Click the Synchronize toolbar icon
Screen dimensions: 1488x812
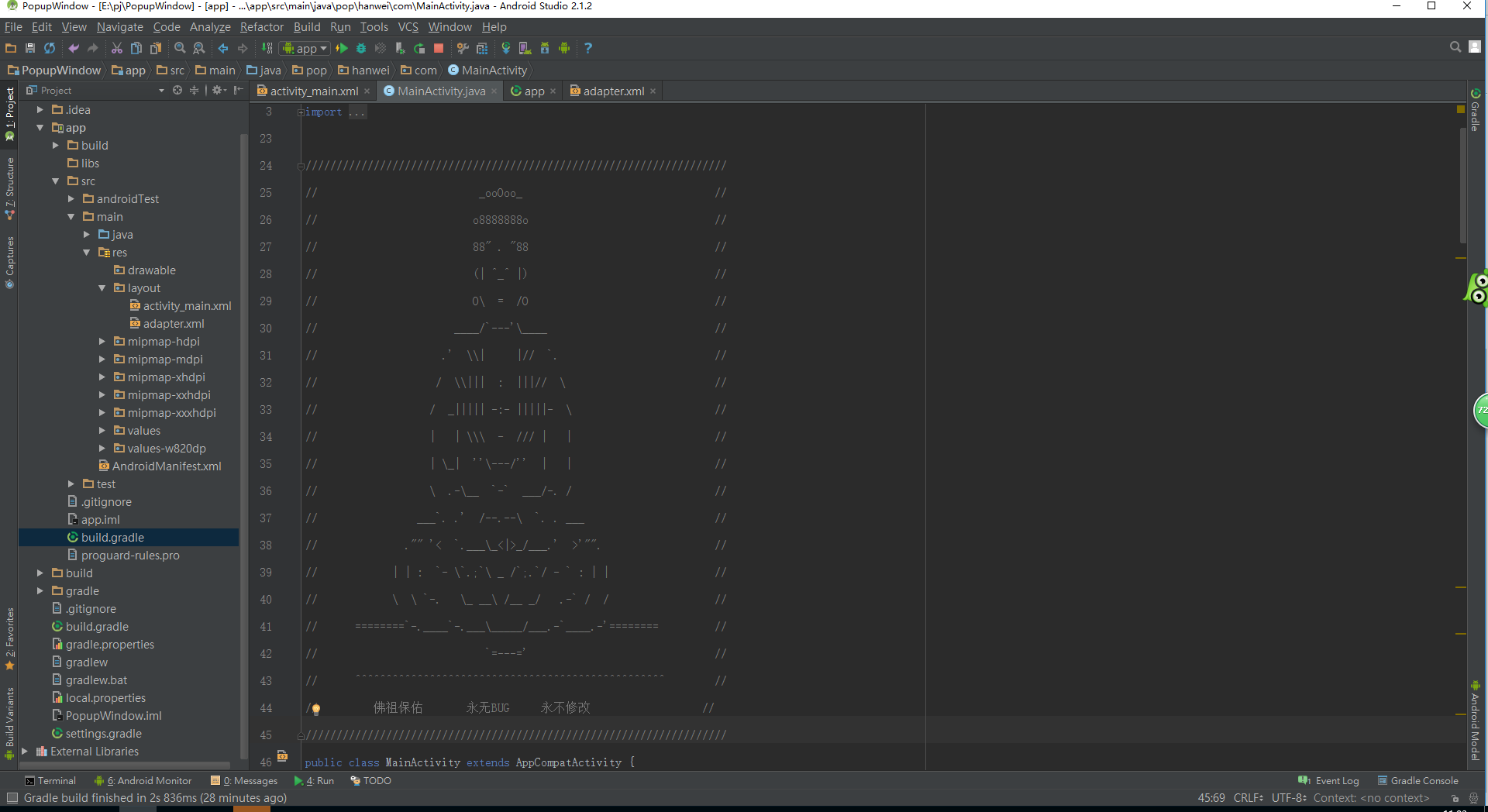pos(50,48)
